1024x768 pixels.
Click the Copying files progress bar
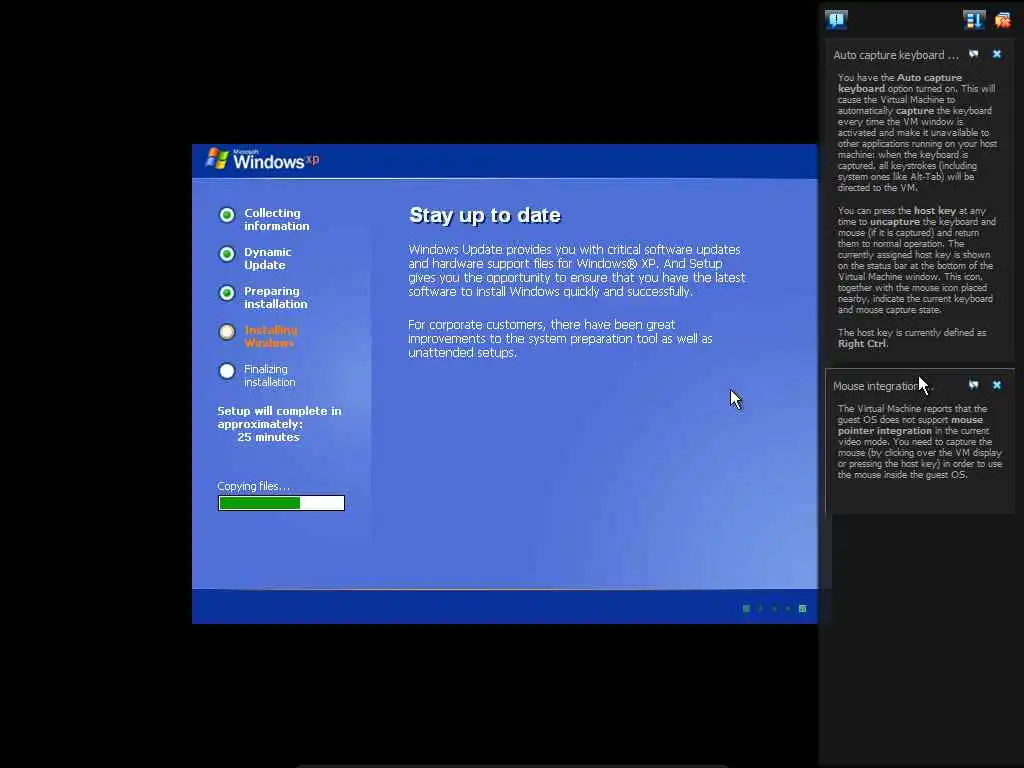281,503
